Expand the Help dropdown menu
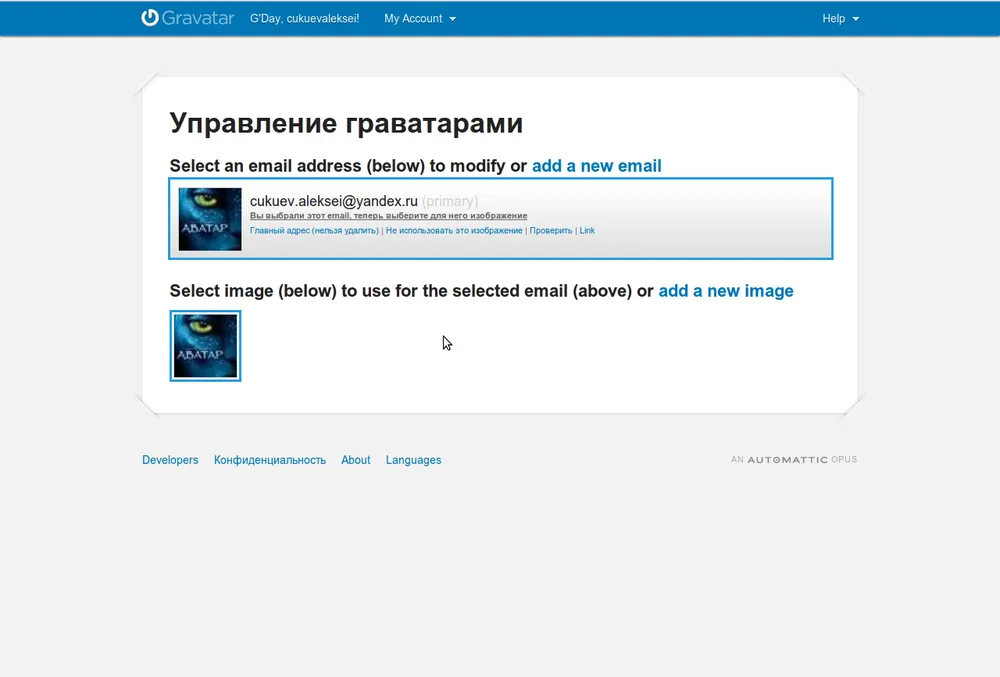This screenshot has width=1000, height=677. pos(840,19)
